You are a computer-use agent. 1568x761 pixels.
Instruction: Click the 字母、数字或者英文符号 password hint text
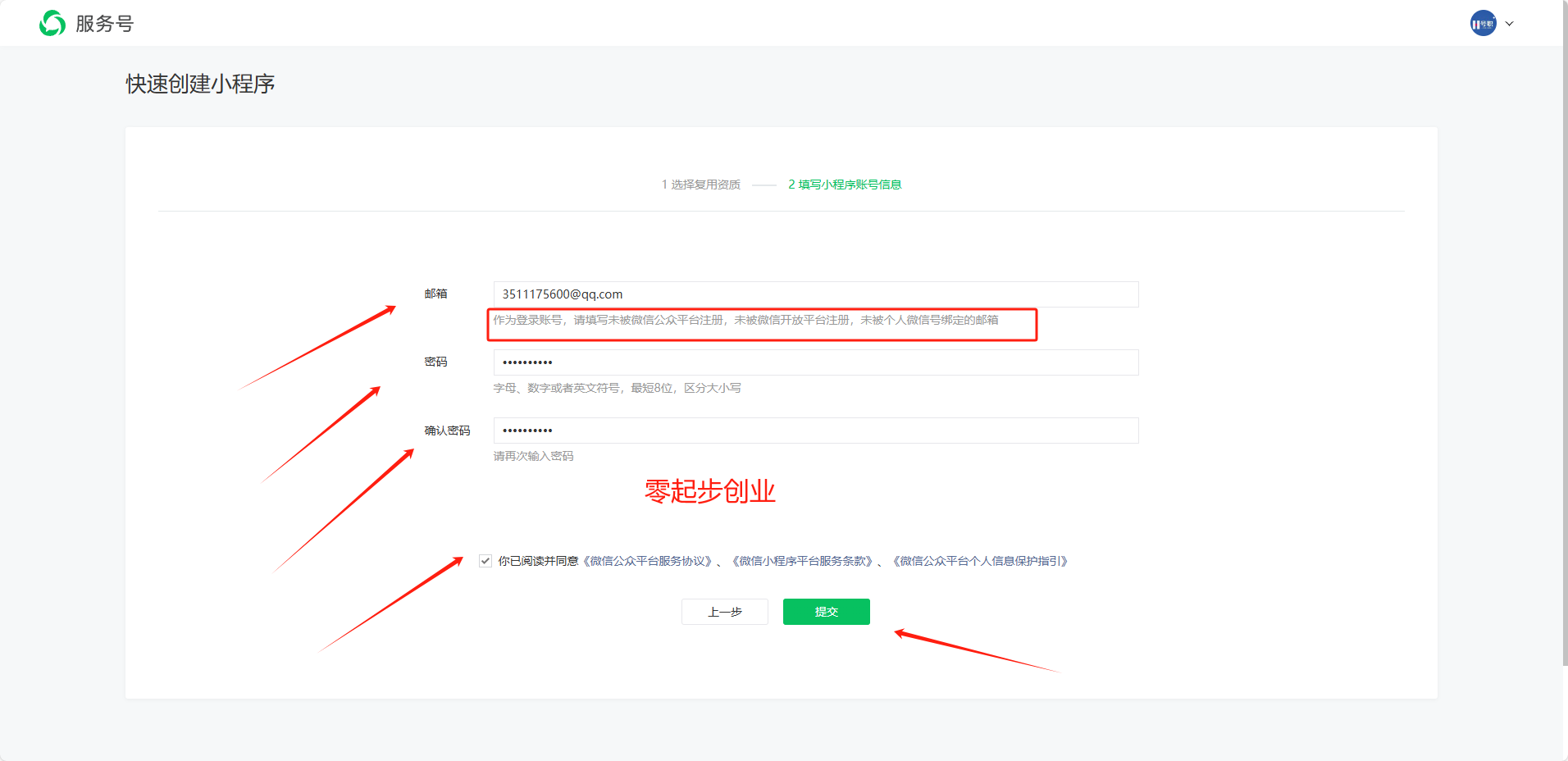[x=617, y=387]
